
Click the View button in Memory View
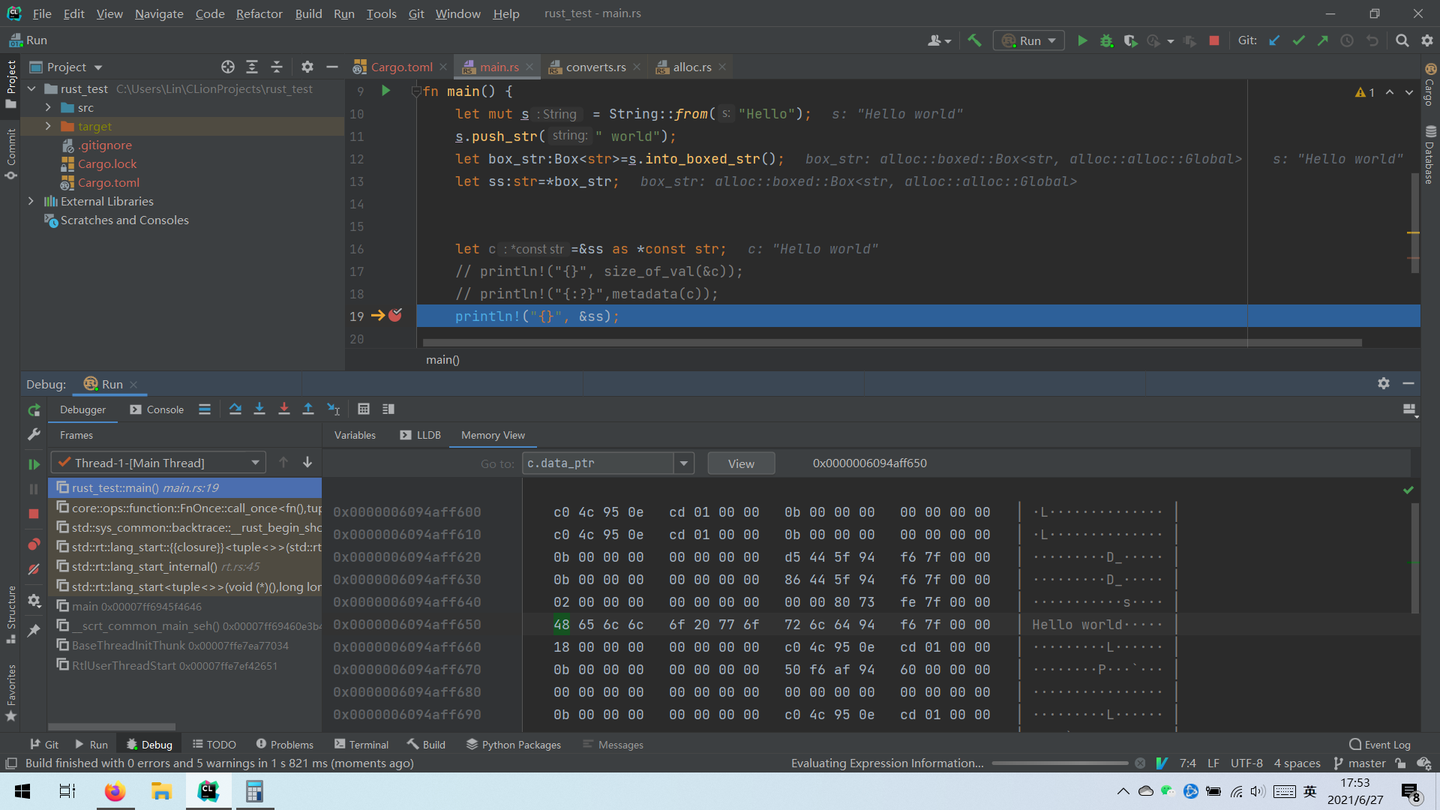click(741, 464)
